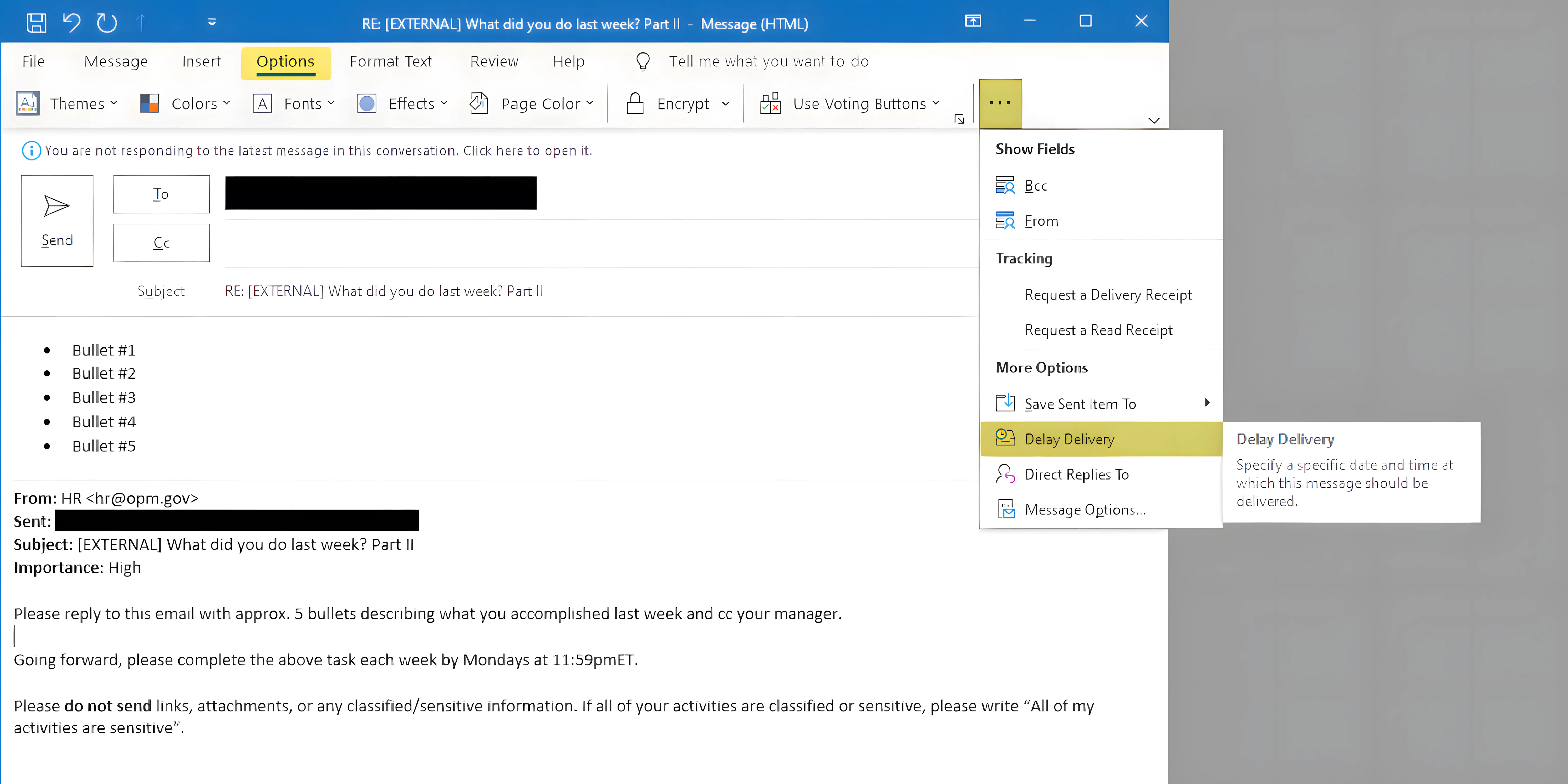Click the Redo circular arrow icon

click(x=107, y=23)
